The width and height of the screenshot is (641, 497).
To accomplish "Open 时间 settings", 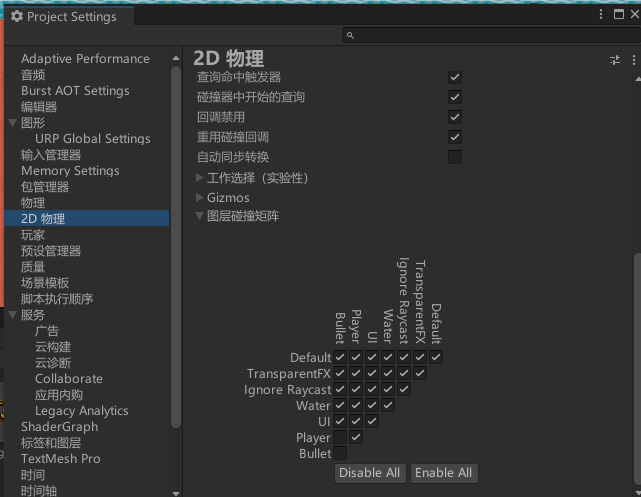I will tap(33, 475).
